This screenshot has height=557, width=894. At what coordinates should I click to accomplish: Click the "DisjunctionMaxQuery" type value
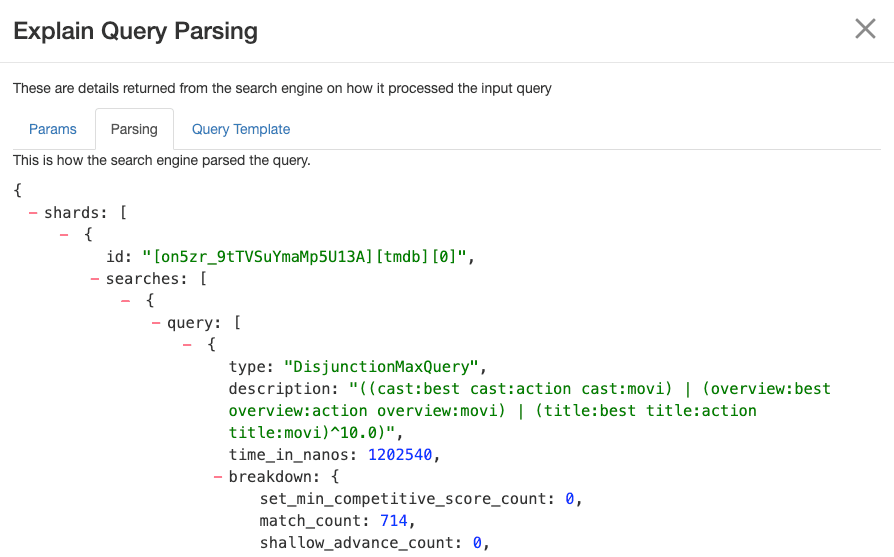384,367
